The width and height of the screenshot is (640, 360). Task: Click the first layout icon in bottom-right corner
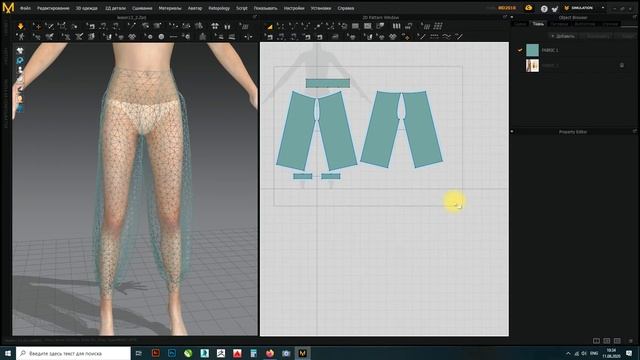coord(596,340)
